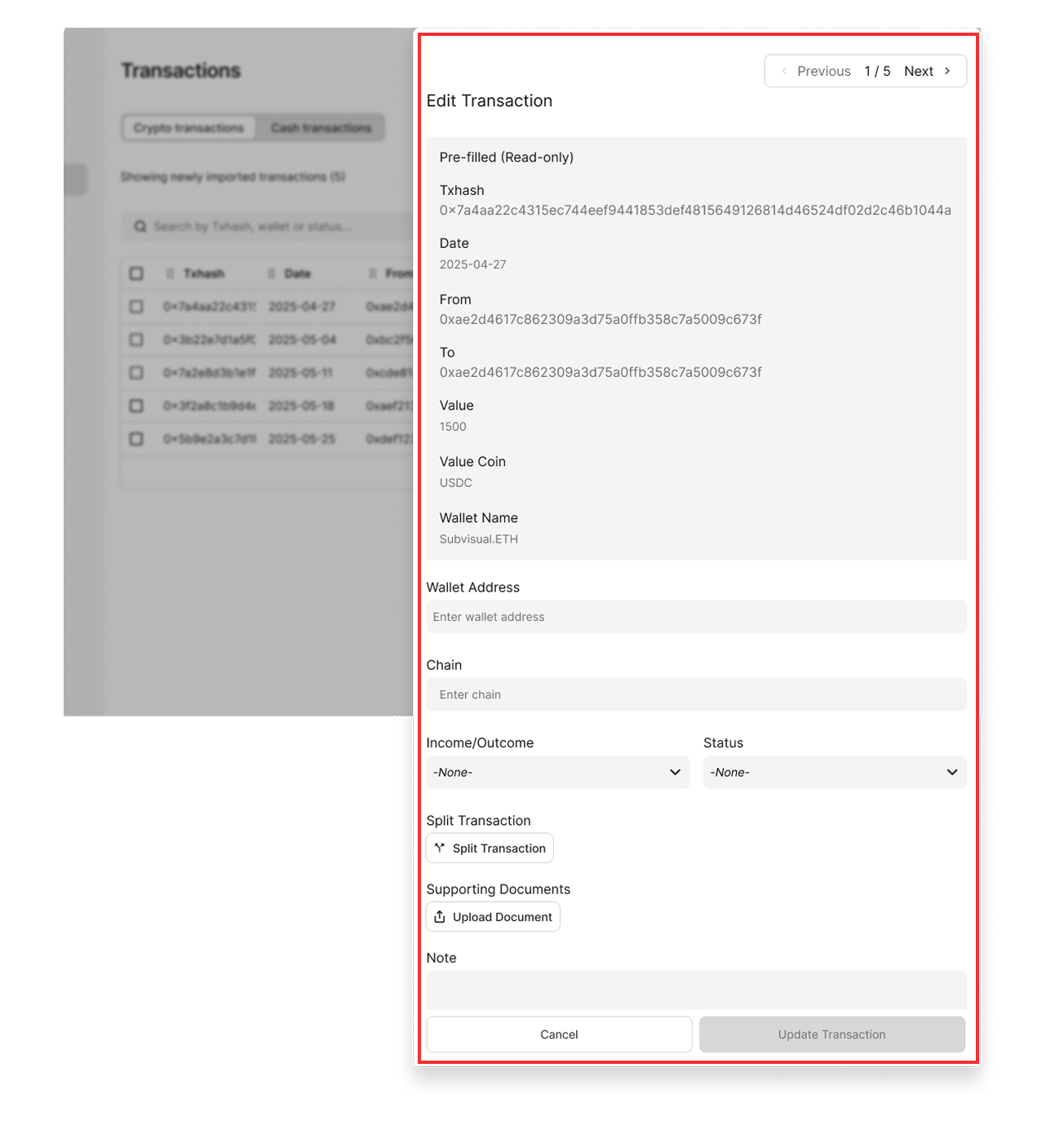The image size is (1064, 1121).
Task: Click the background transactions search field
Action: (x=268, y=226)
